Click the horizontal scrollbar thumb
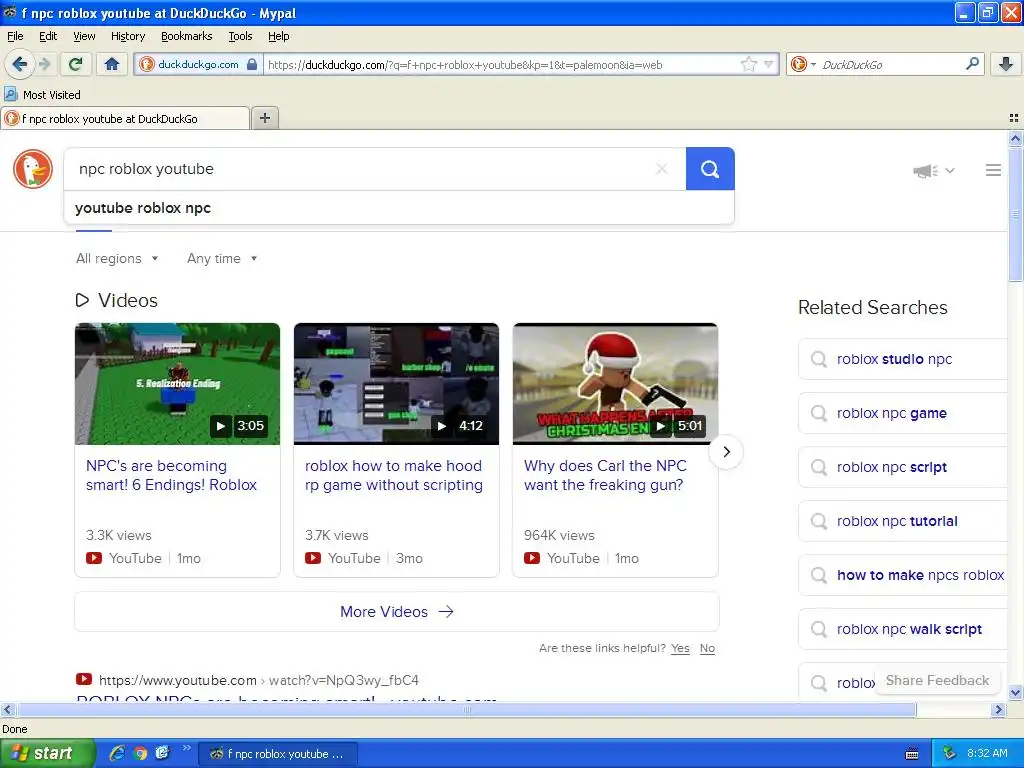 [466, 710]
